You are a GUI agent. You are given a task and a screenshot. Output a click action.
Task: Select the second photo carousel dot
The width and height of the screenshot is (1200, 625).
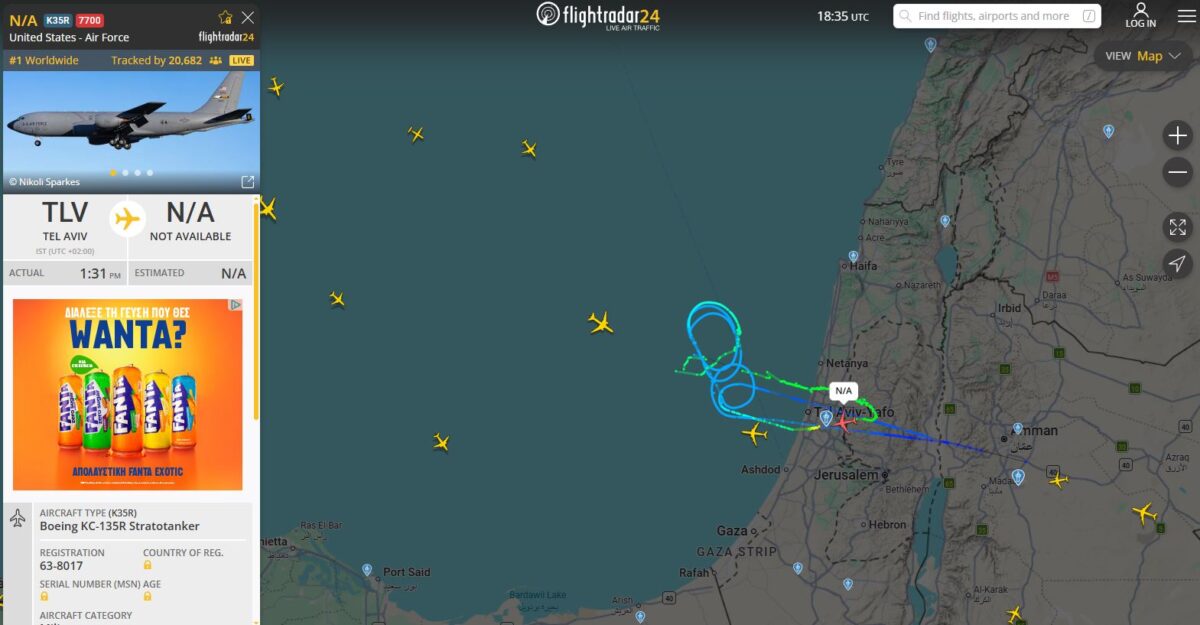[x=125, y=172]
